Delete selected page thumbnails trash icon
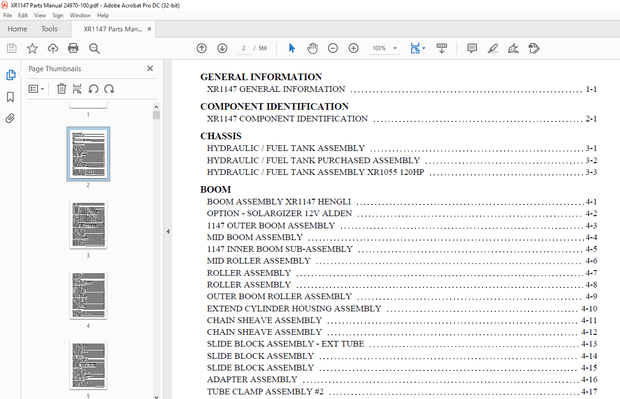Screen dimensions: 620x399 [61, 89]
